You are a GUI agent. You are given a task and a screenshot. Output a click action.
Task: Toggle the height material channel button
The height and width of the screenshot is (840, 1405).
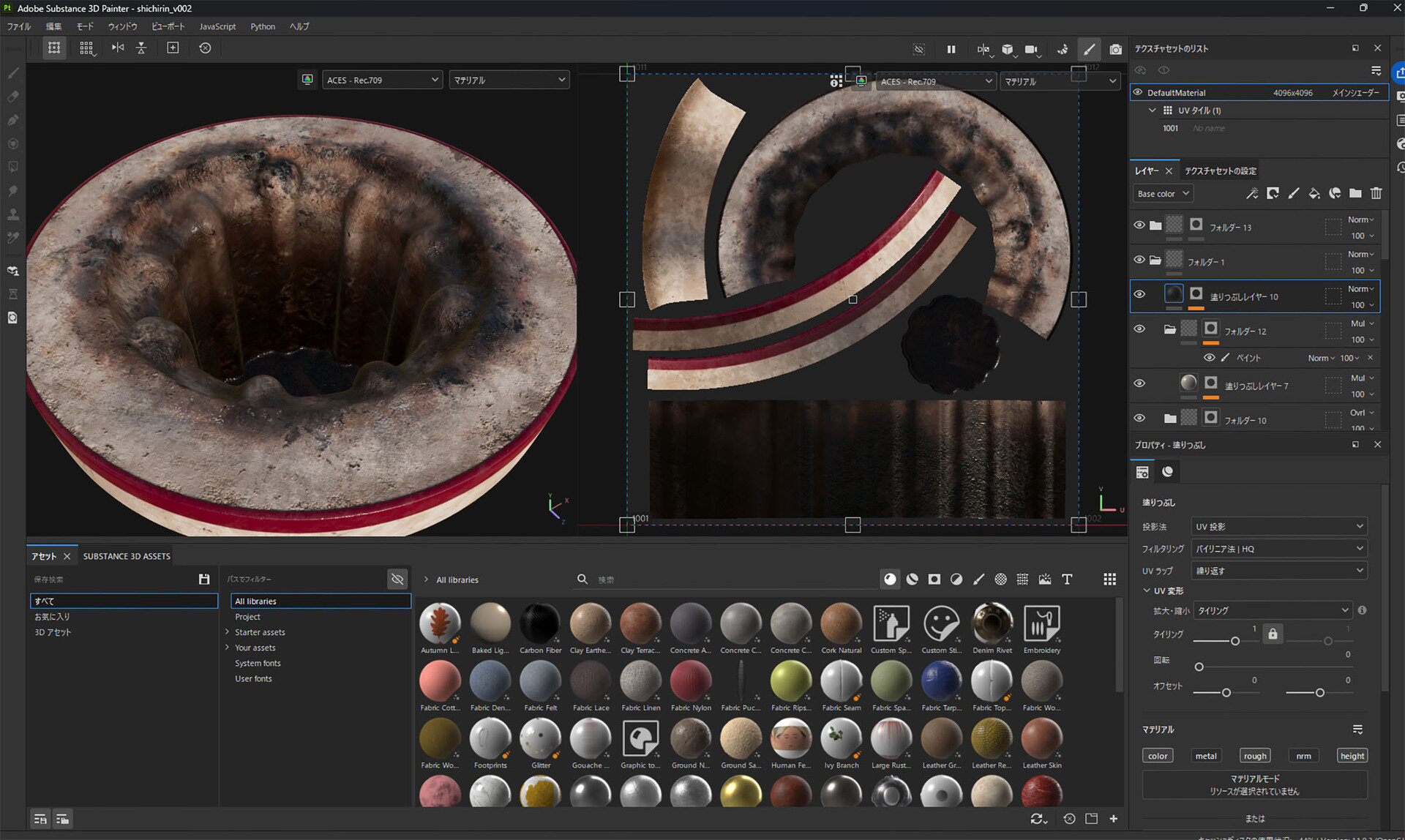(x=1352, y=756)
